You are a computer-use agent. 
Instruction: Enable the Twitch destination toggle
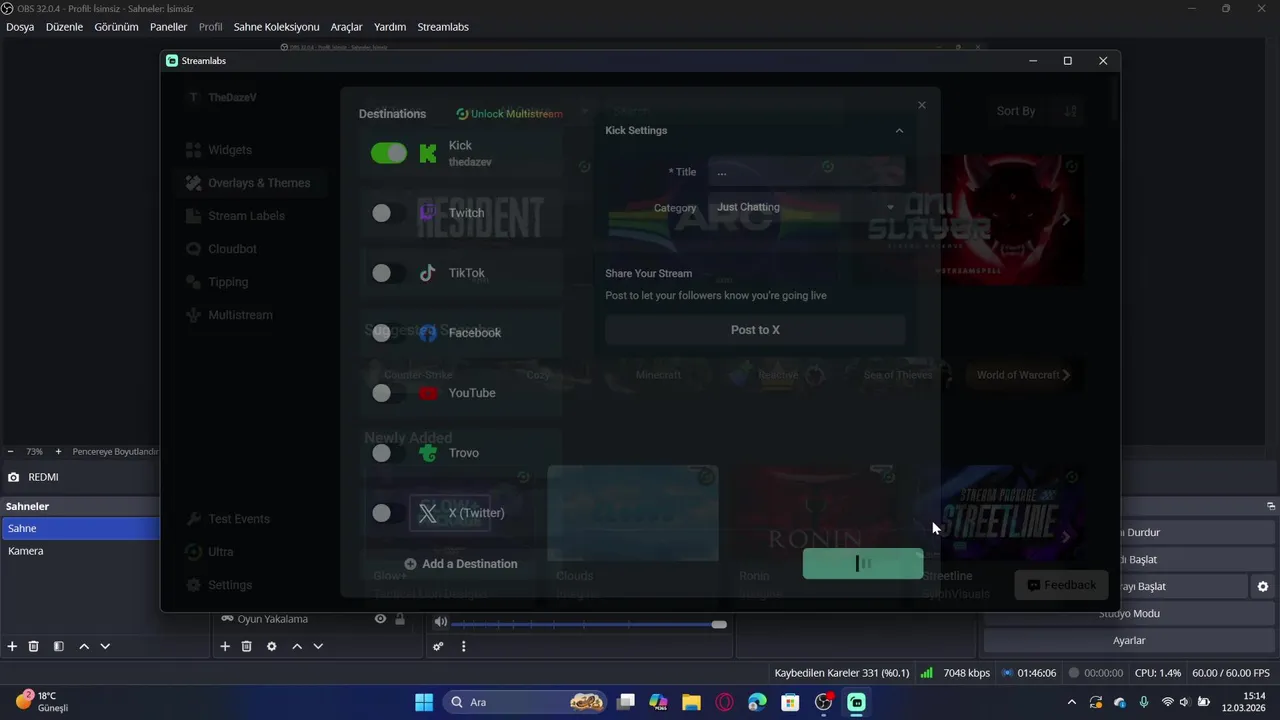coord(389,213)
